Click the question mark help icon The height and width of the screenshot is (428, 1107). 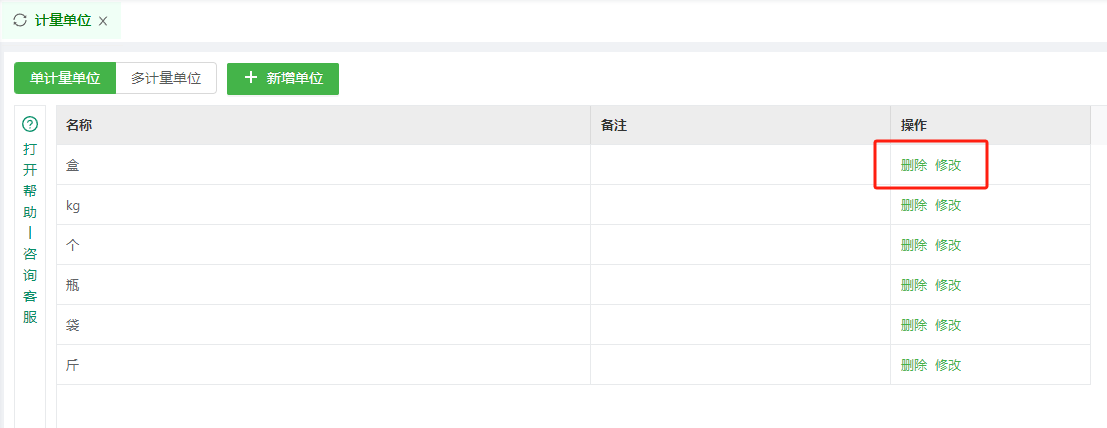tap(30, 124)
